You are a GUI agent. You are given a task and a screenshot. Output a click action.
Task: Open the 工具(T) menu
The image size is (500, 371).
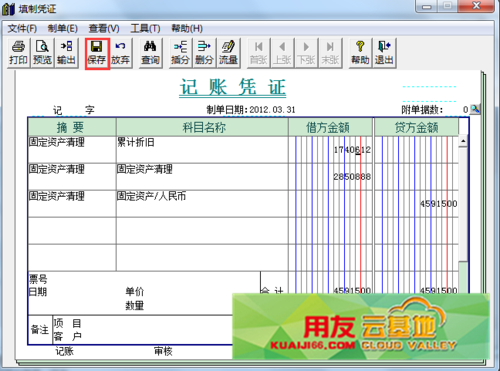(145, 28)
